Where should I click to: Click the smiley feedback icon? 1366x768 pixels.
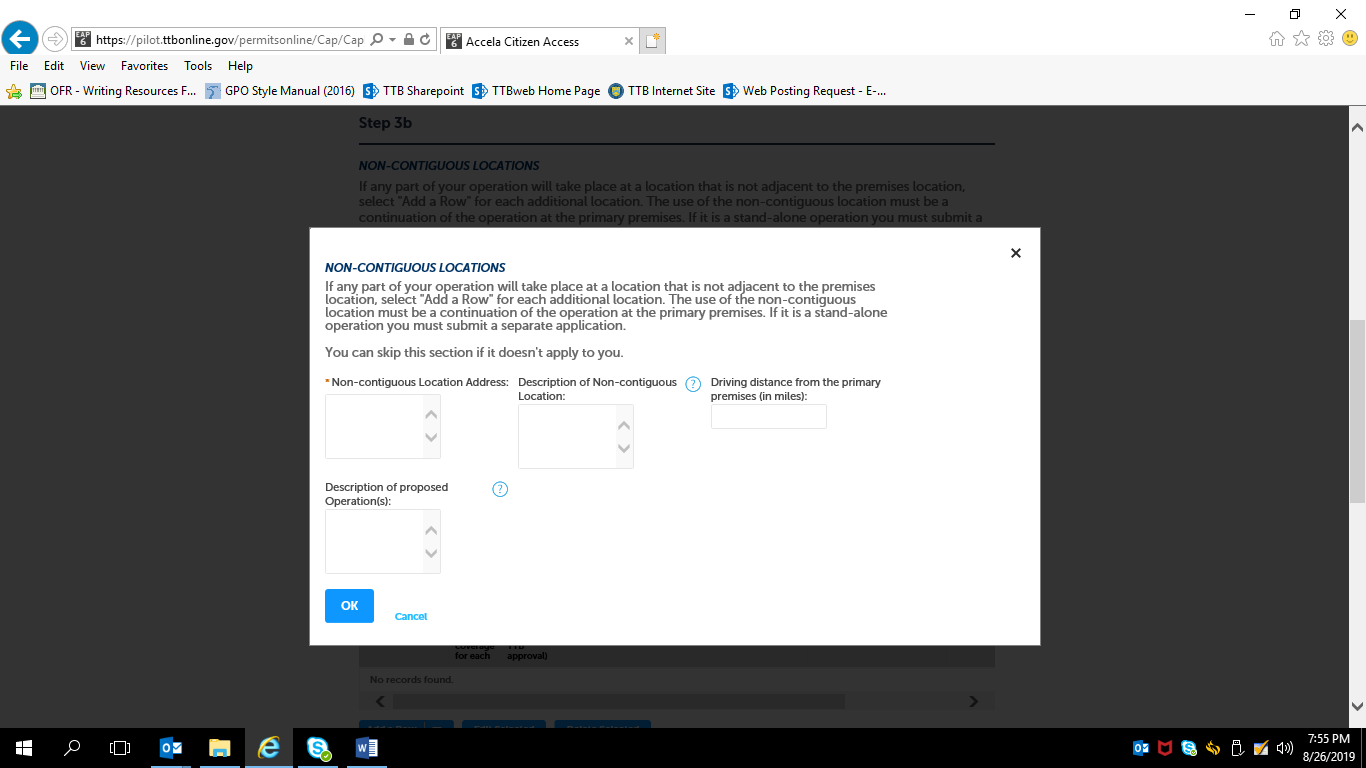1350,39
